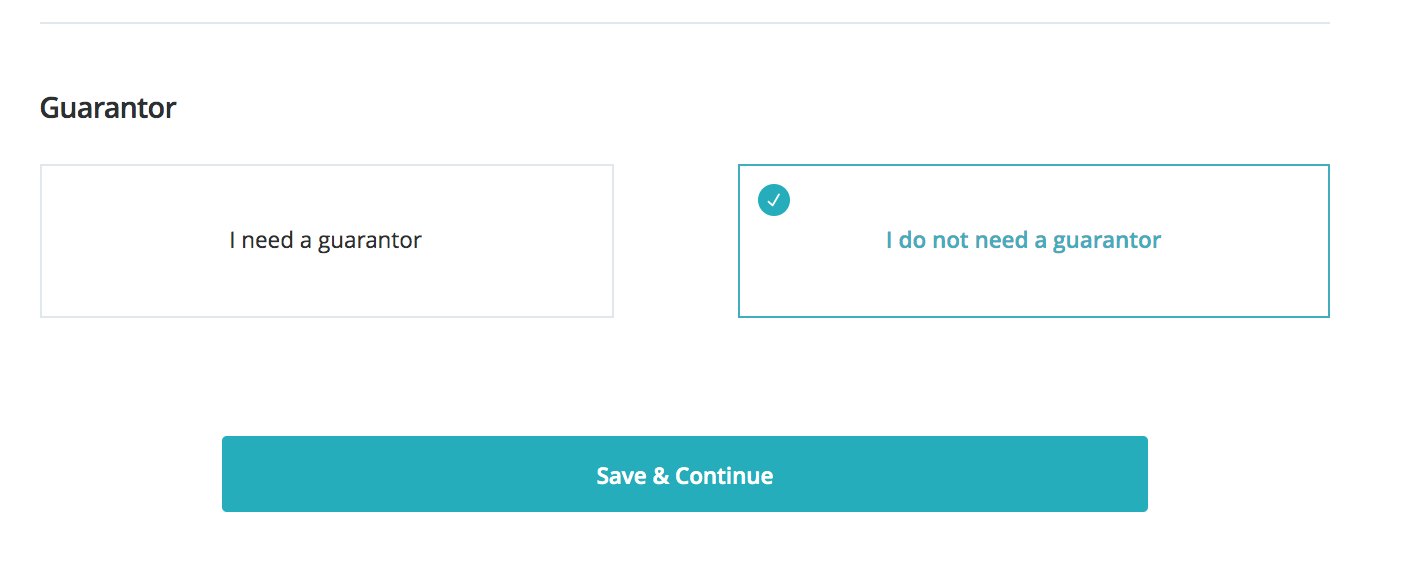The height and width of the screenshot is (562, 1402).
Task: Click the "I do not need a guarantor" text
Action: click(x=1023, y=241)
